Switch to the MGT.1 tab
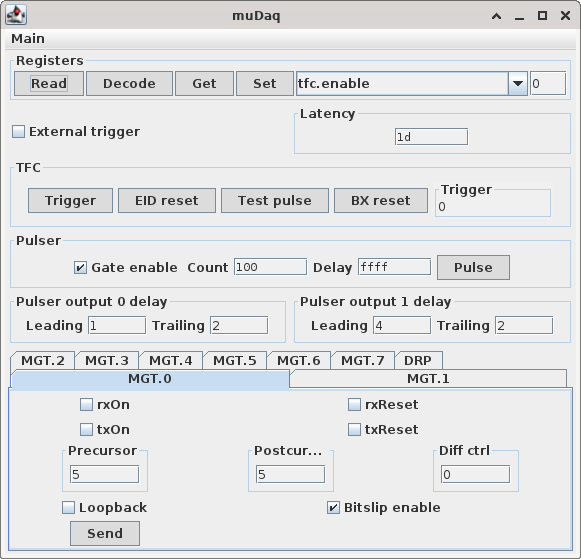Viewport: 581px width, 559px height. (428, 379)
